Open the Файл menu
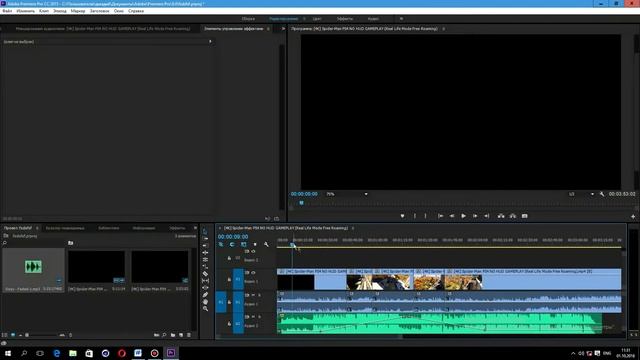640x360 pixels. click(7, 11)
